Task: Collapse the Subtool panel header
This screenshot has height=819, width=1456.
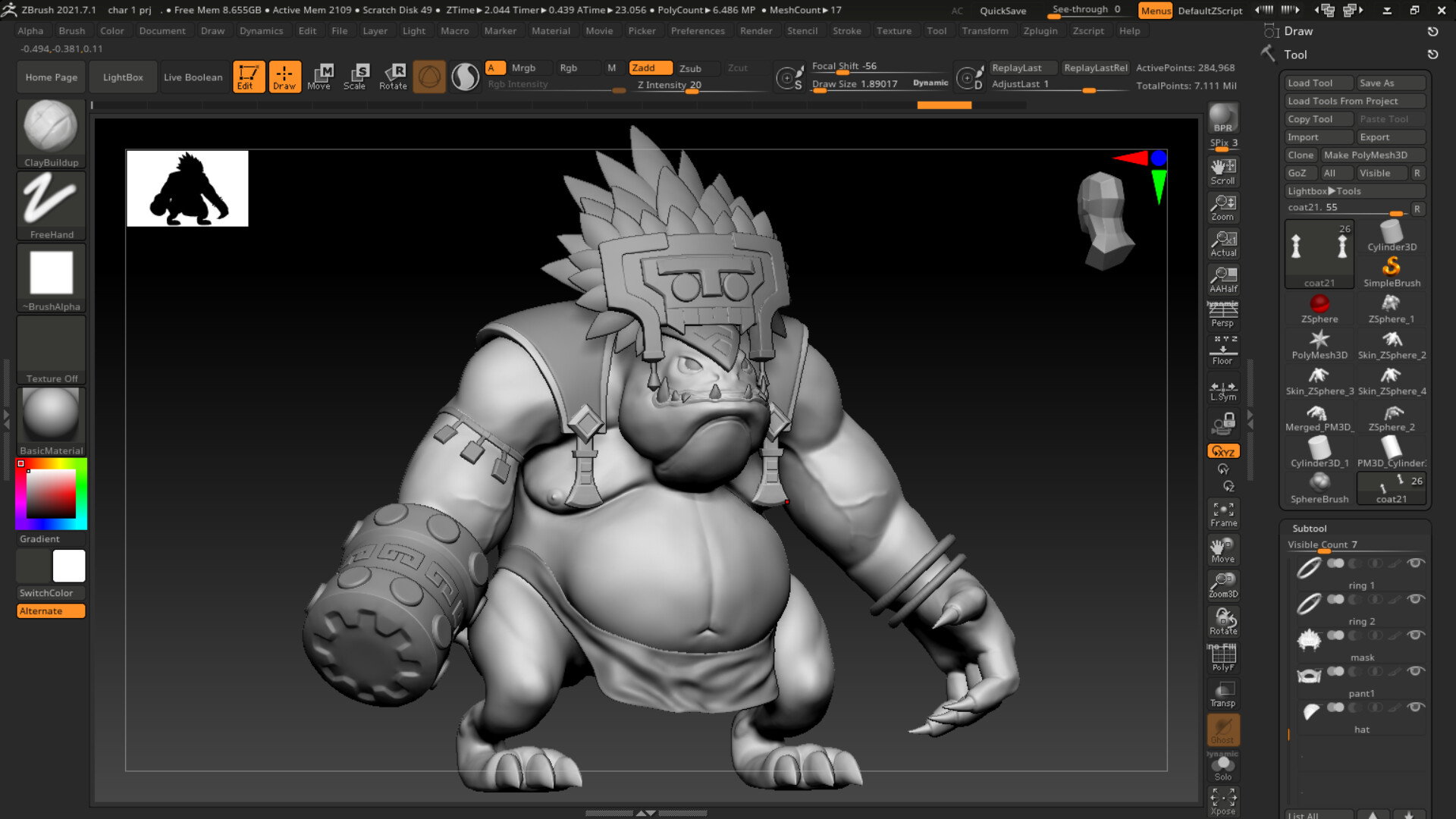Action: (1310, 528)
